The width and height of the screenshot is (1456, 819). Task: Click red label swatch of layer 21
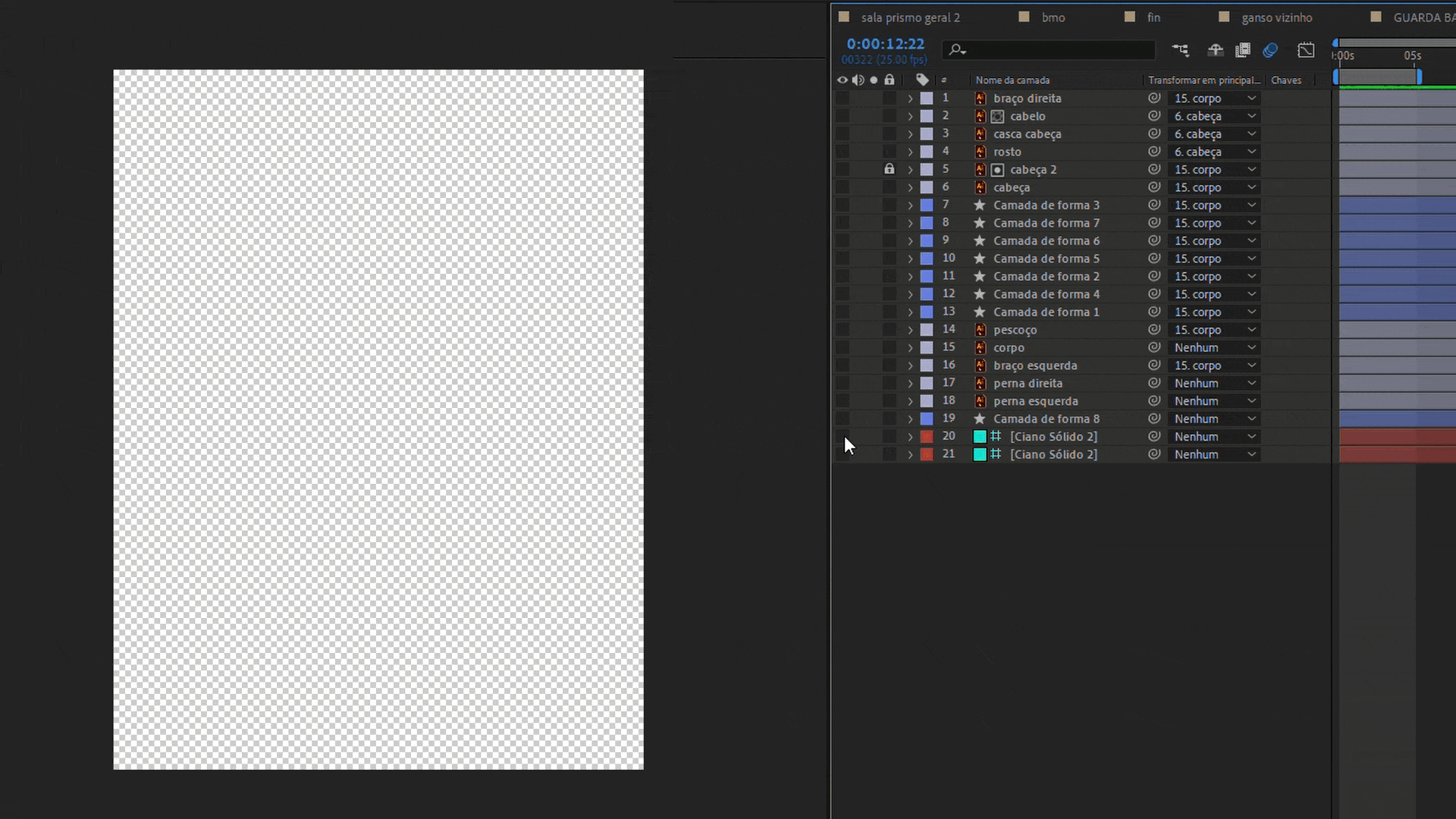pyautogui.click(x=927, y=454)
